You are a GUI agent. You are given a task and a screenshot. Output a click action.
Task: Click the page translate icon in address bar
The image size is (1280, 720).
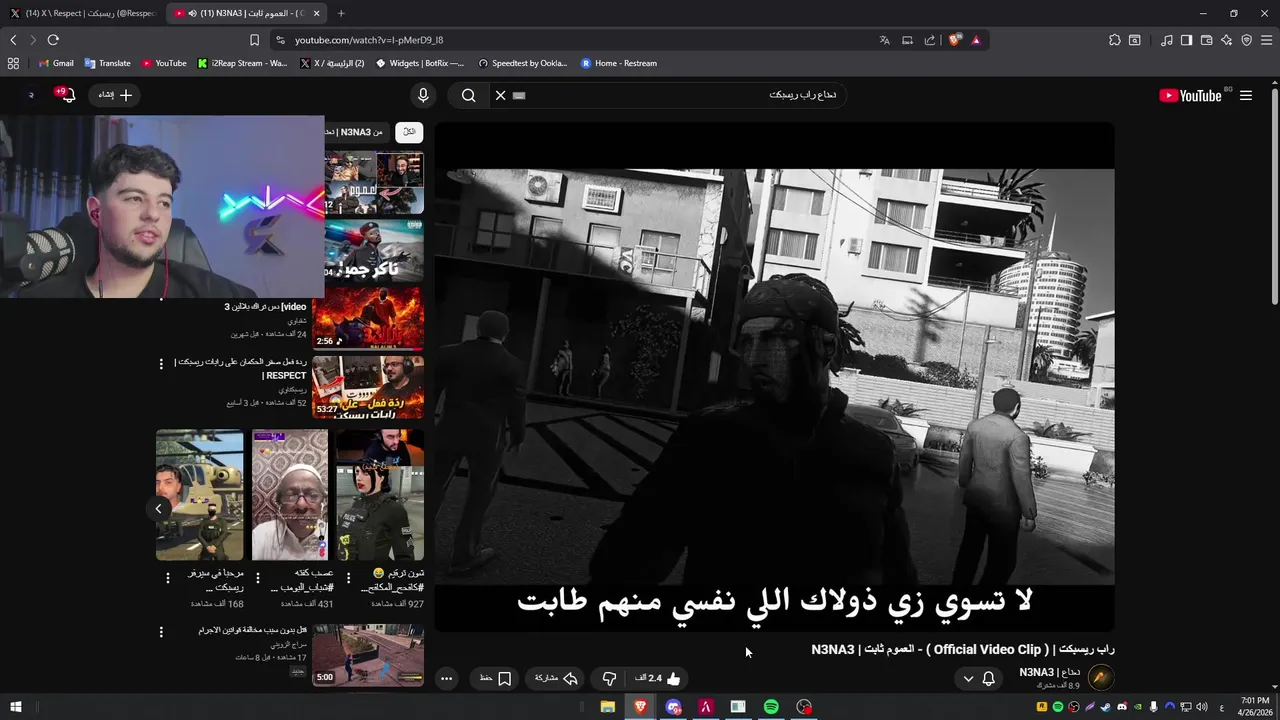884,40
